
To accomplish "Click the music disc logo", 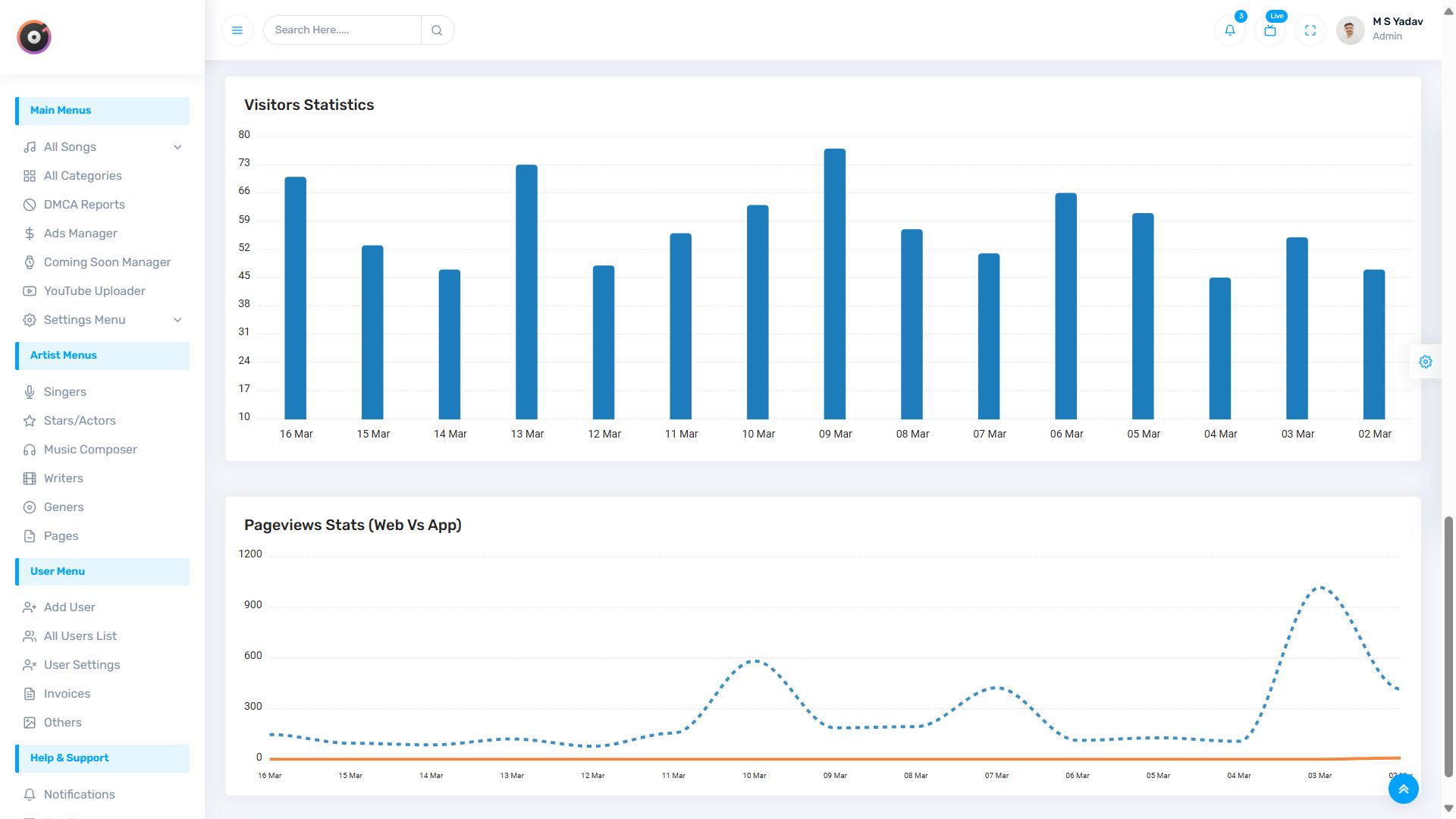I will (34, 37).
